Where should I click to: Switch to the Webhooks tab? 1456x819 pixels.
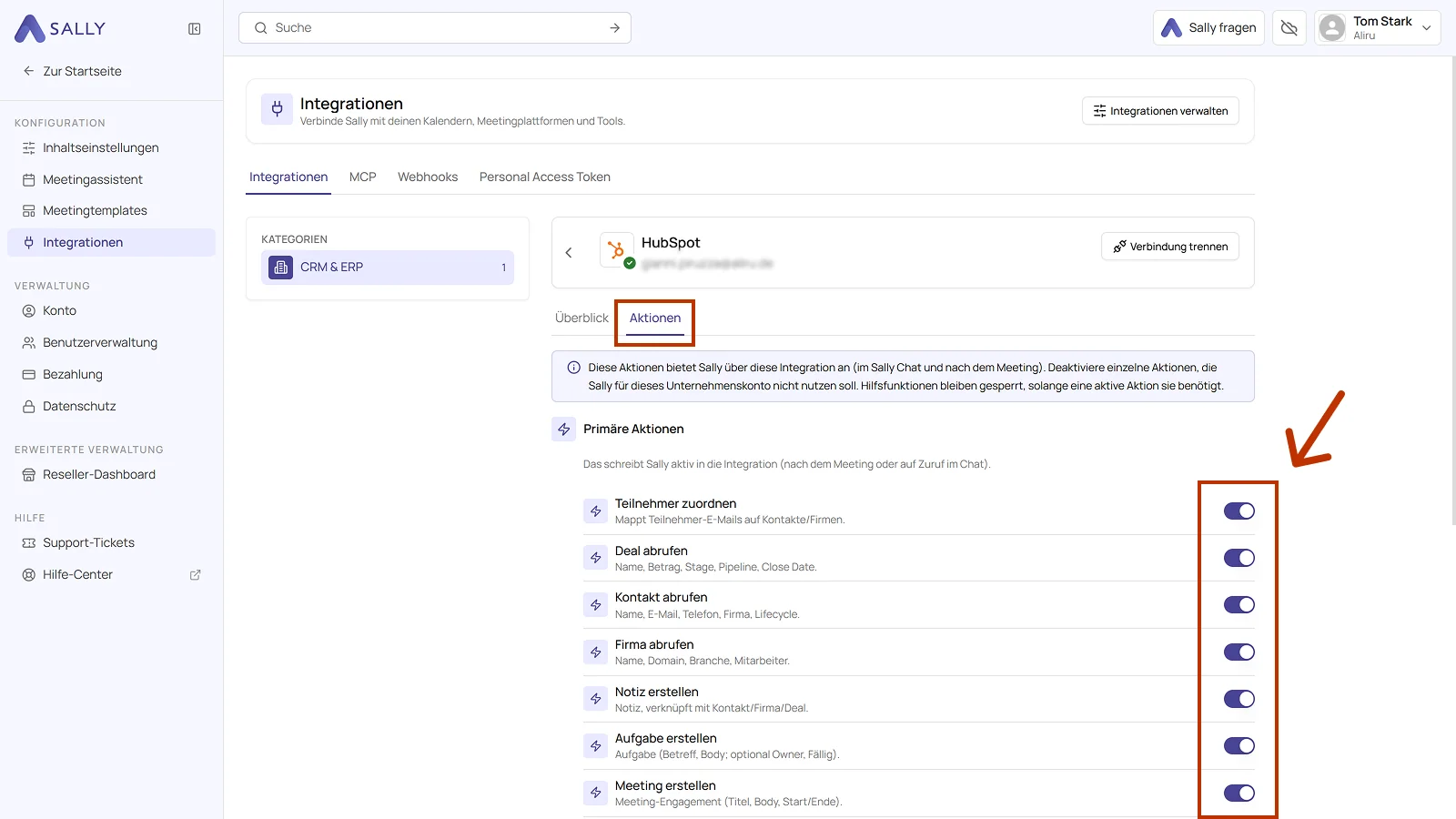point(428,177)
